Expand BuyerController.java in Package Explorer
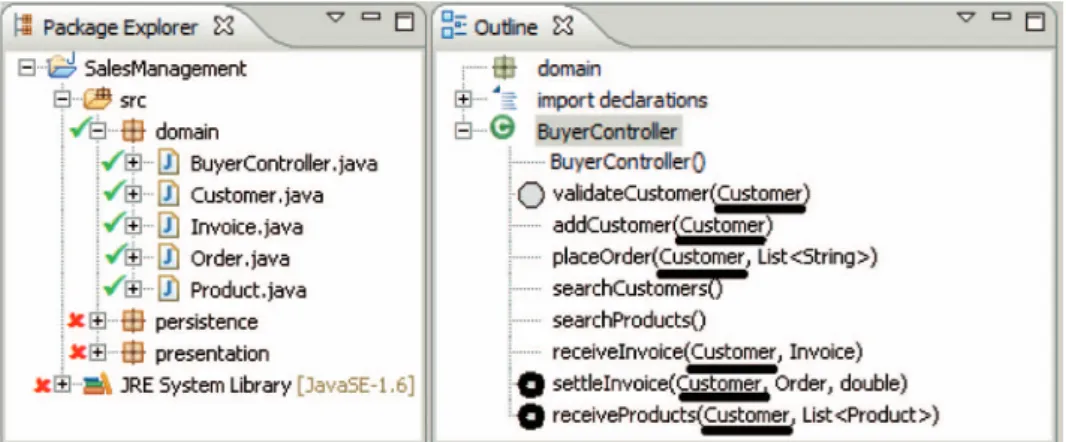 coord(133,164)
